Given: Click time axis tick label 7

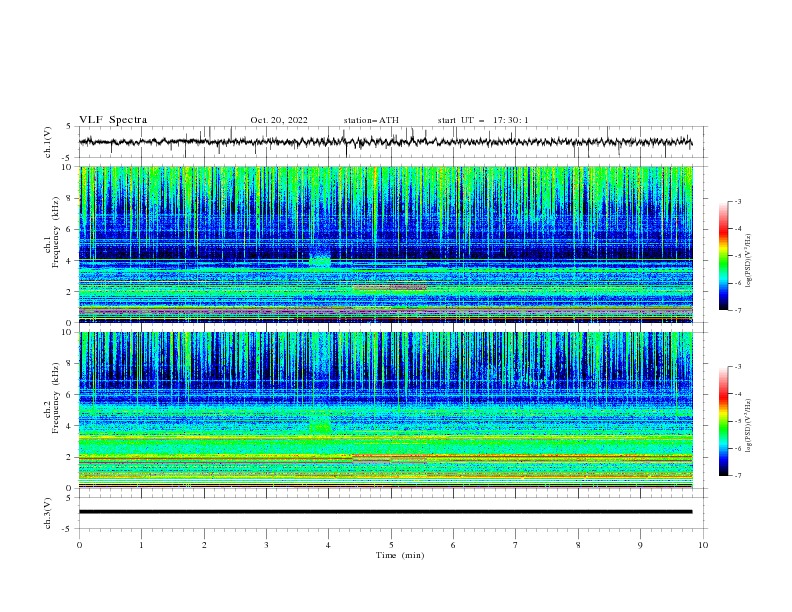Looking at the screenshot, I should coord(516,545).
